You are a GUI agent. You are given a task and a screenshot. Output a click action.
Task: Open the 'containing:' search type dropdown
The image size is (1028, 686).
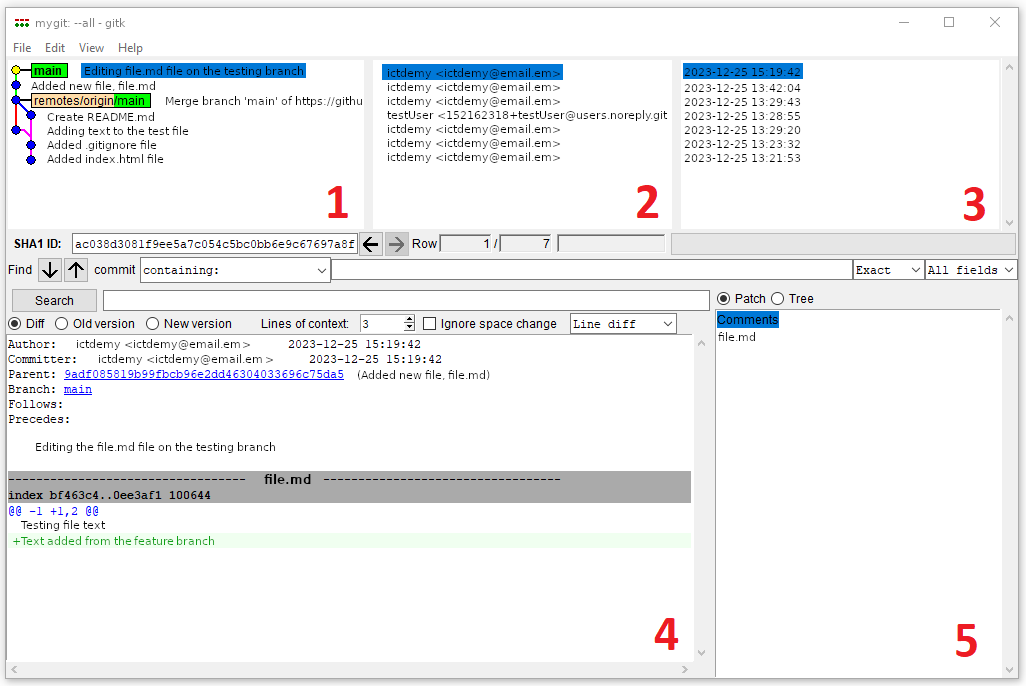[x=235, y=270]
